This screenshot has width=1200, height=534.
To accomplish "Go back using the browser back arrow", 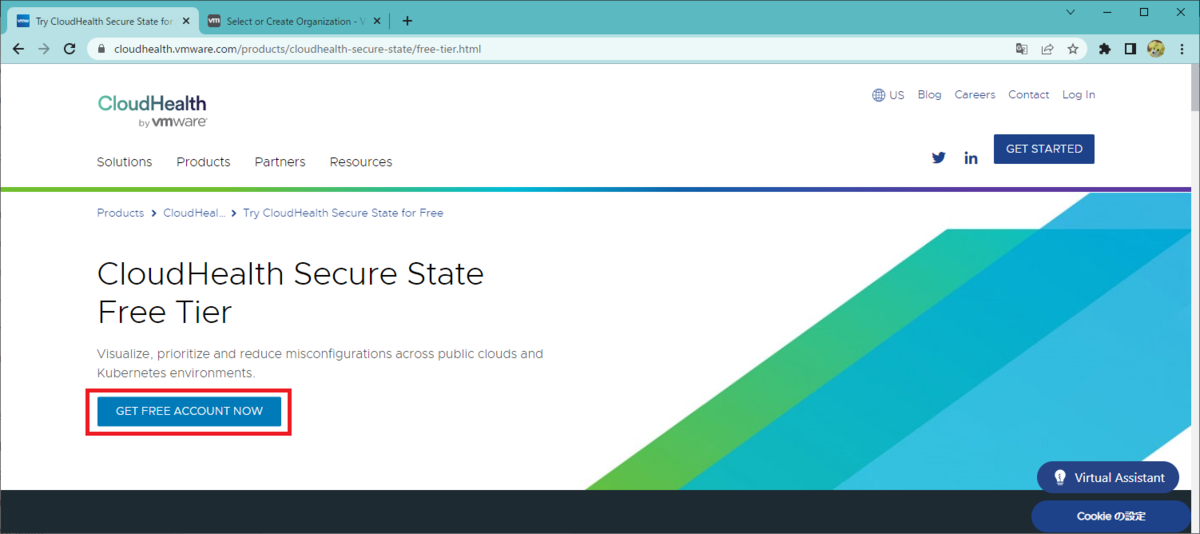I will [18, 48].
